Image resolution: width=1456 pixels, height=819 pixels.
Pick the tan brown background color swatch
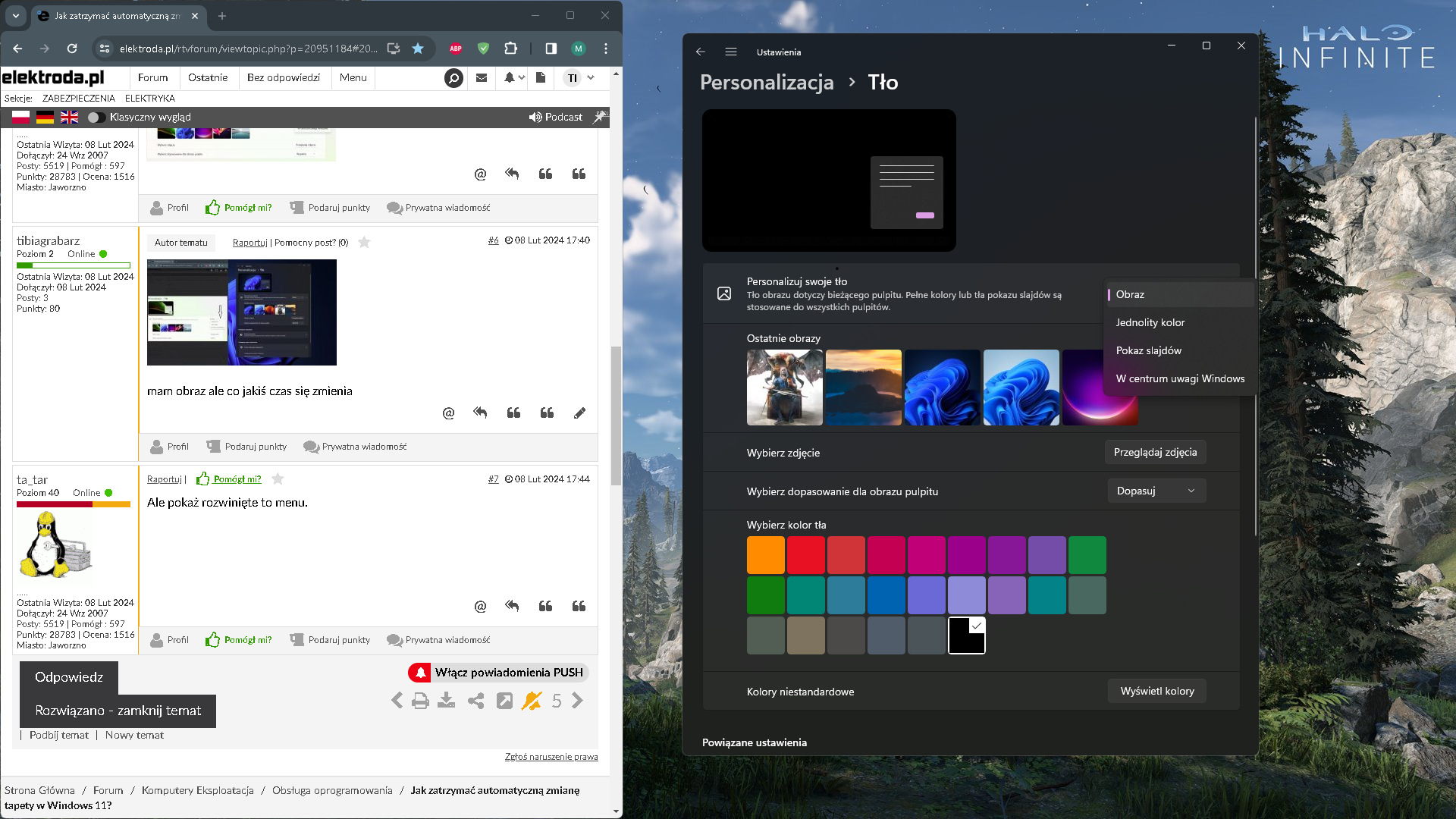click(x=806, y=635)
